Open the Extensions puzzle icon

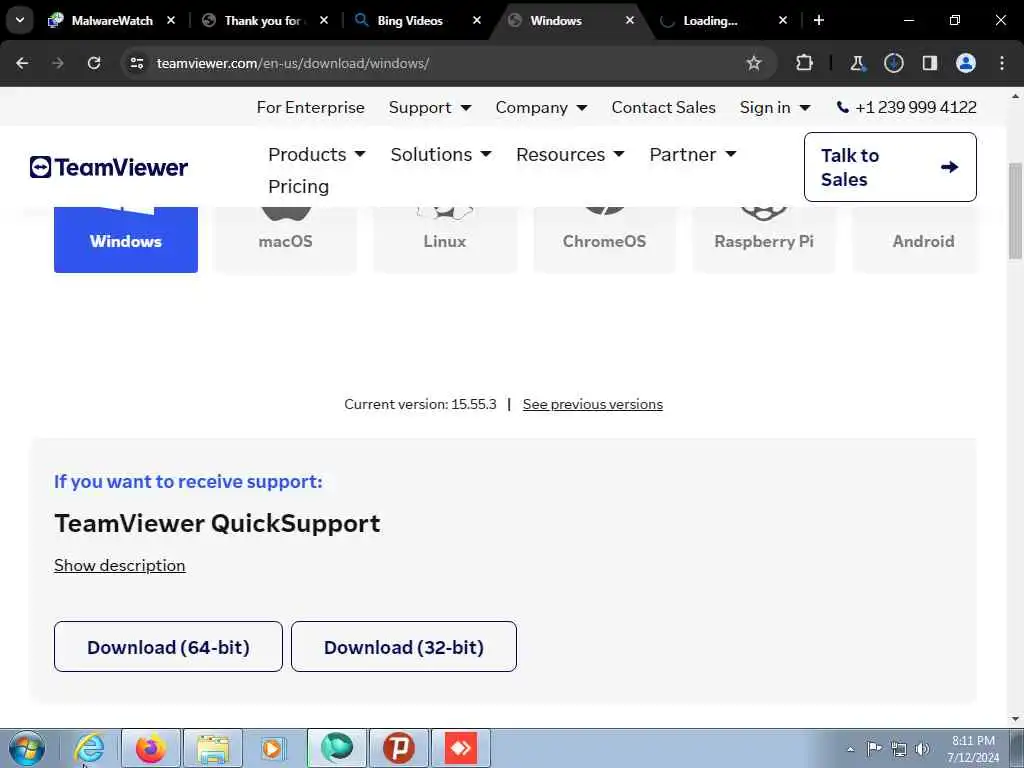pos(805,63)
